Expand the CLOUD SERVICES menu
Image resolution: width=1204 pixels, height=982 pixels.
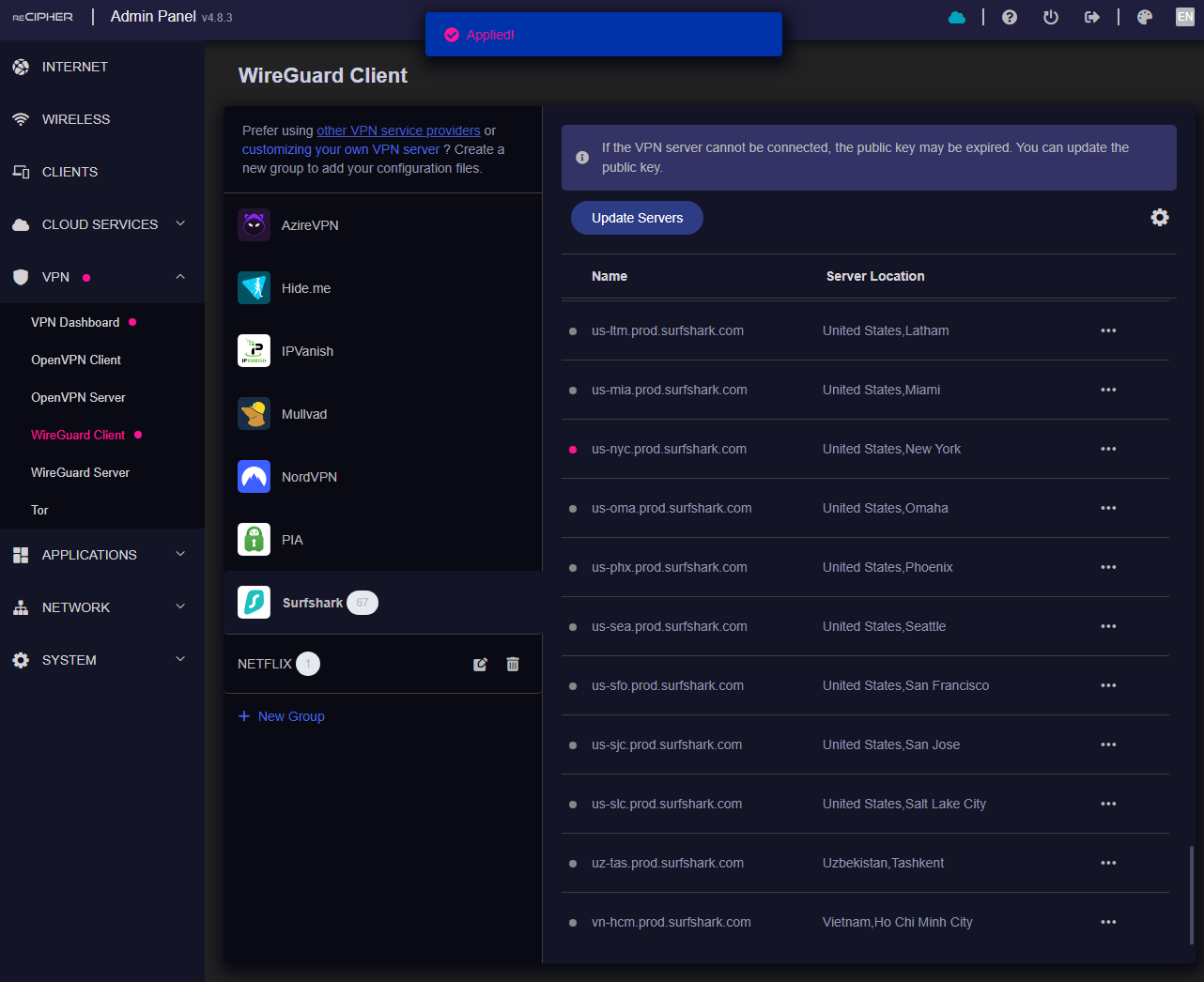(100, 224)
